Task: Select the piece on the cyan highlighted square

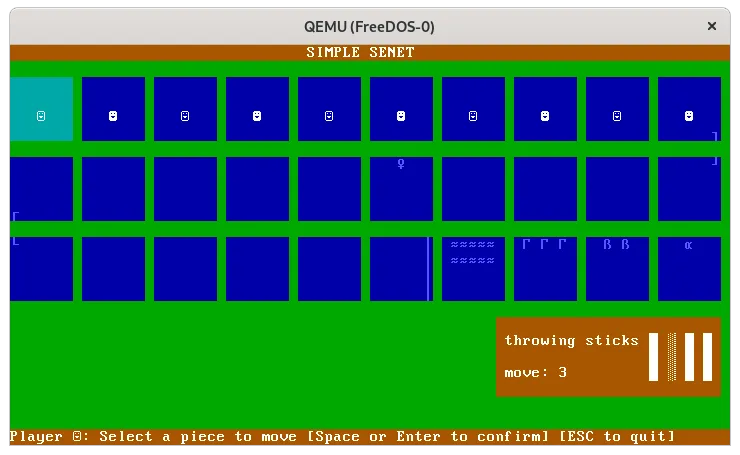Action: click(41, 116)
